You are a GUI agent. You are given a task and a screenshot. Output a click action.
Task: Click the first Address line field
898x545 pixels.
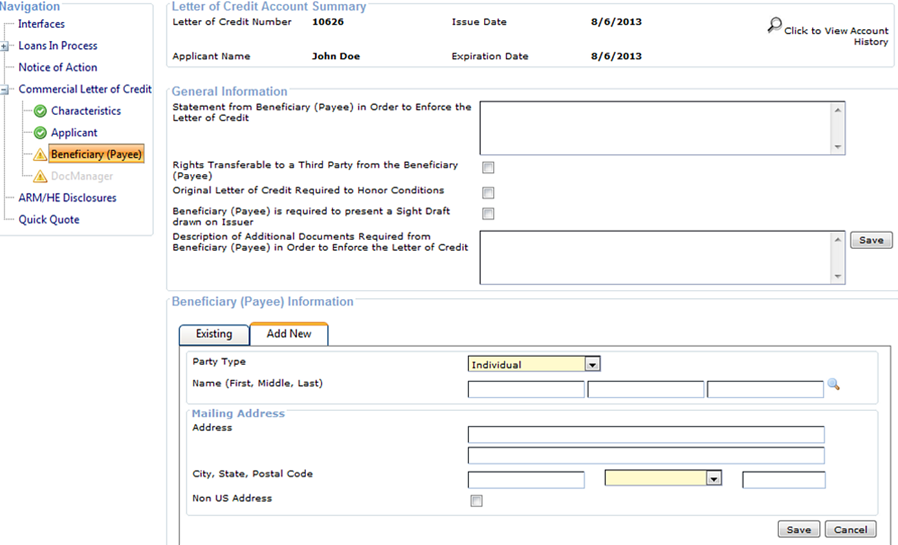coord(646,435)
